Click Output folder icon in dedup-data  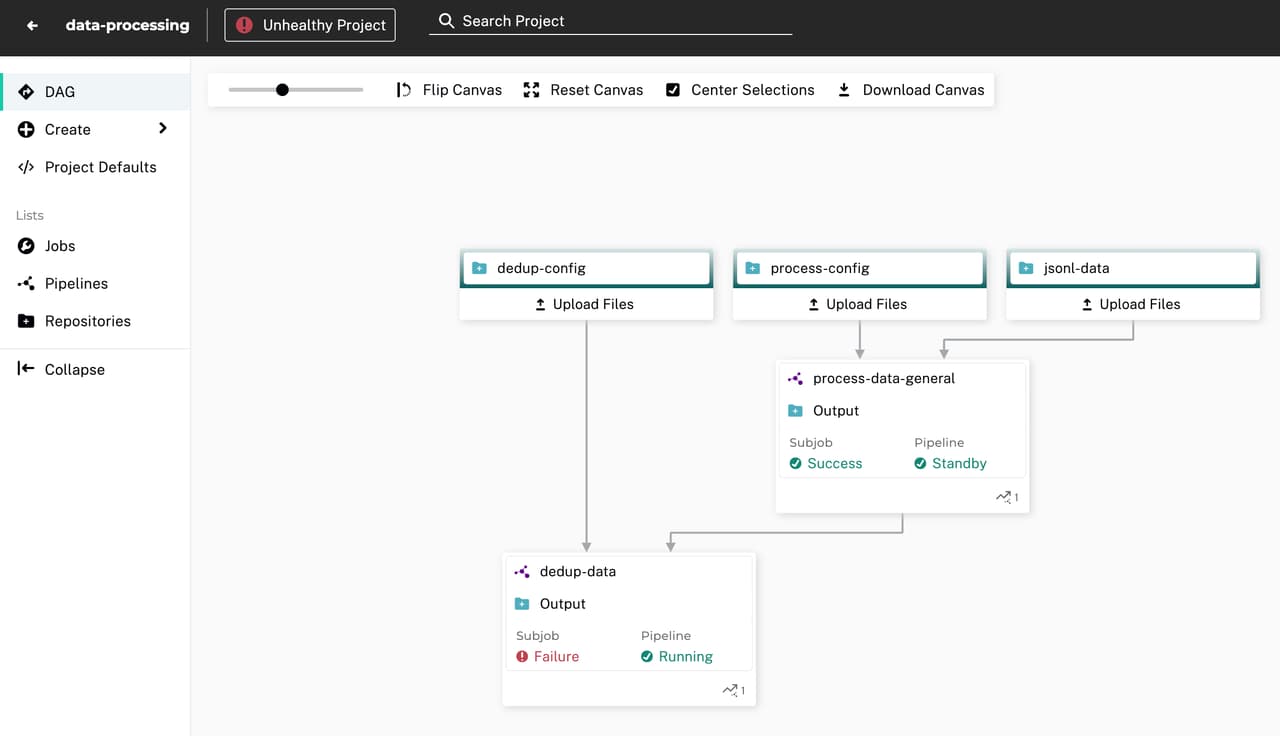(x=522, y=604)
